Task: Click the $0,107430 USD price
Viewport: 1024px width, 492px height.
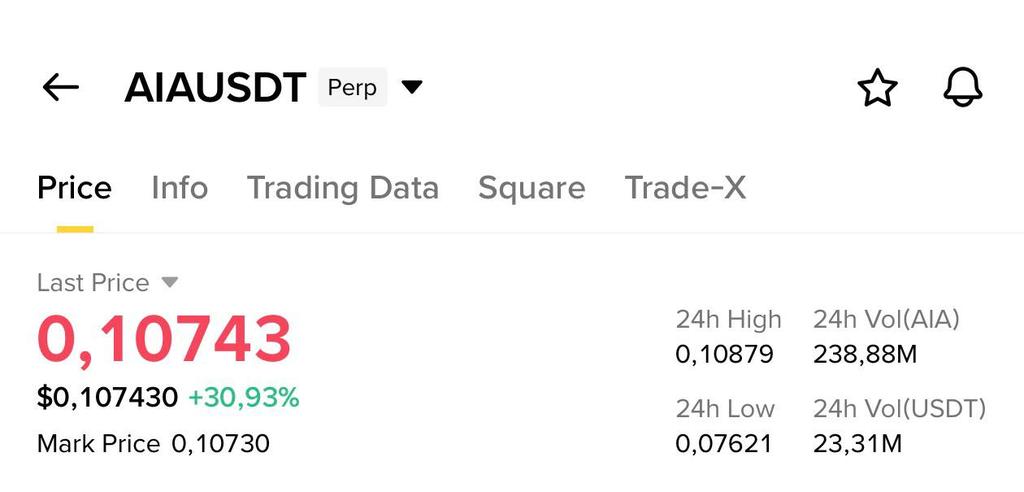Action: 107,398
